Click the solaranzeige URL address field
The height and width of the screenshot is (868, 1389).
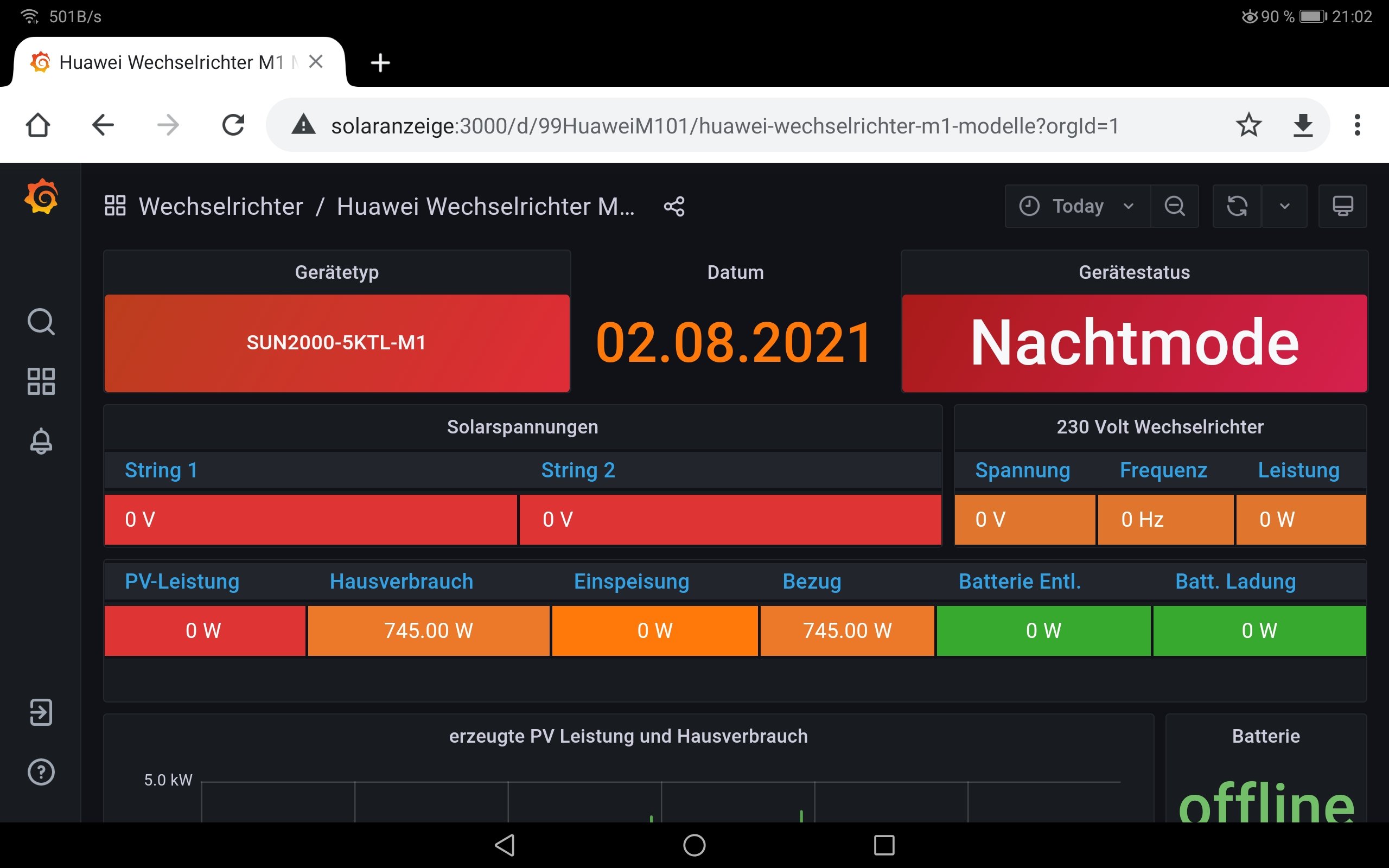coord(723,126)
